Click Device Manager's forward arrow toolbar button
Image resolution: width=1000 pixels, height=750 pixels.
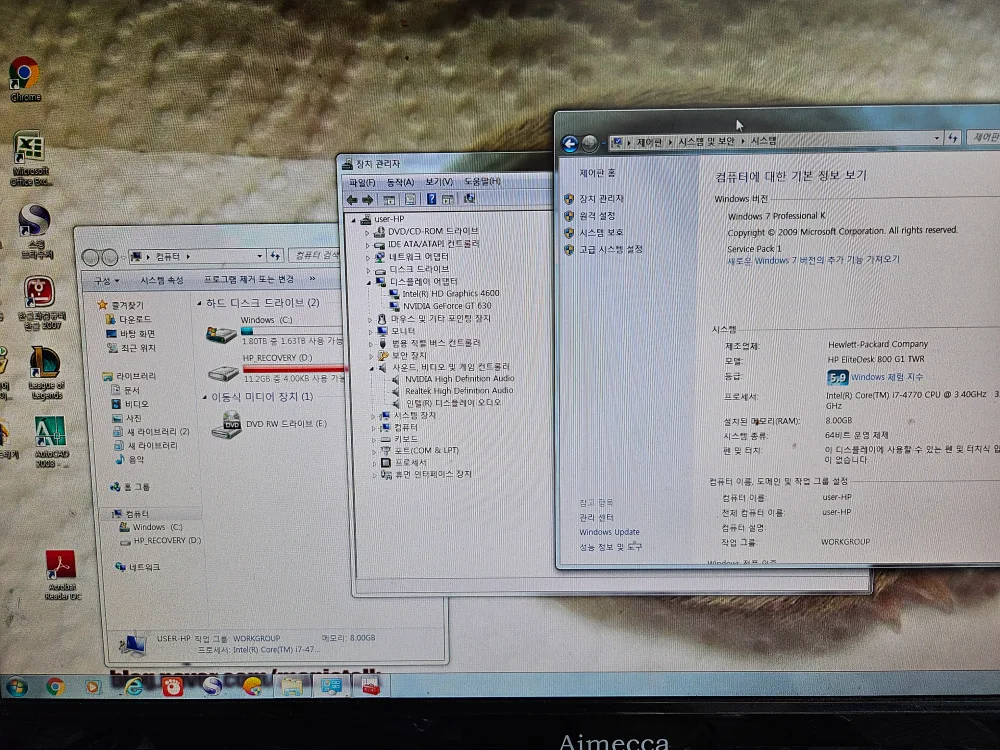(367, 200)
